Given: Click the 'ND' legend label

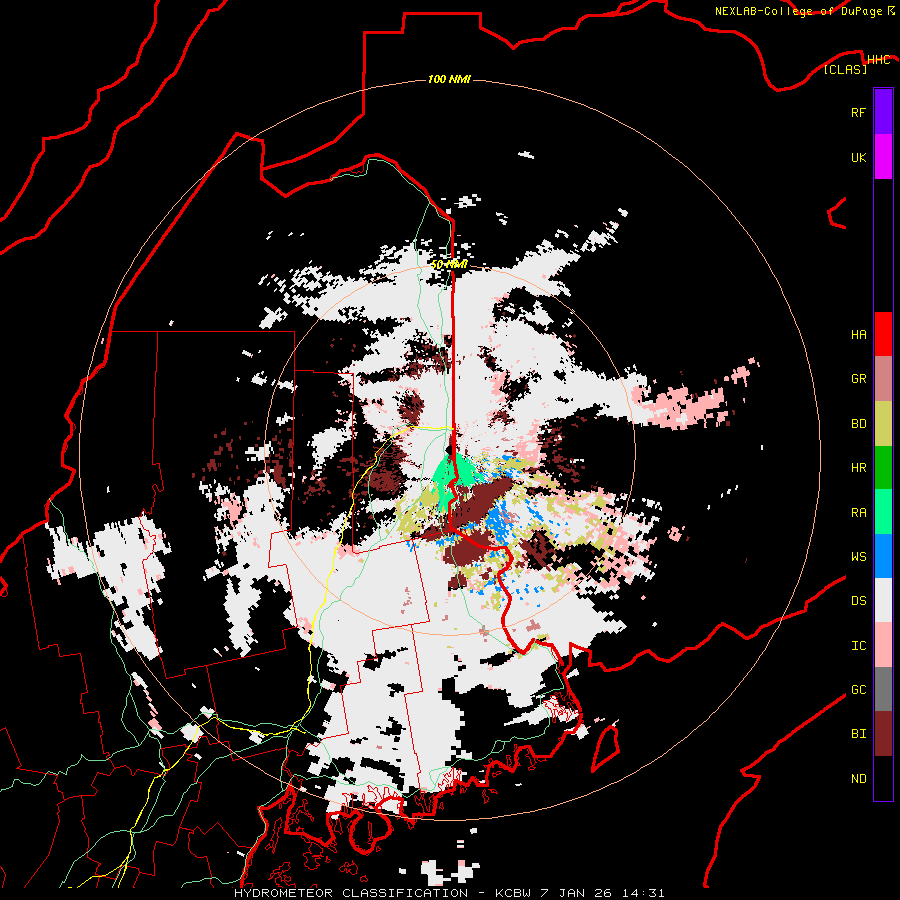Looking at the screenshot, I should 858,779.
